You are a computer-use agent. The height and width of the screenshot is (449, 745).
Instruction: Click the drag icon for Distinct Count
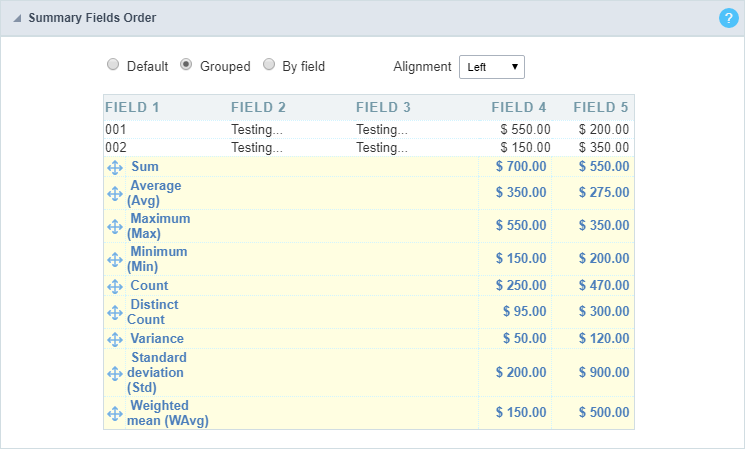[115, 312]
